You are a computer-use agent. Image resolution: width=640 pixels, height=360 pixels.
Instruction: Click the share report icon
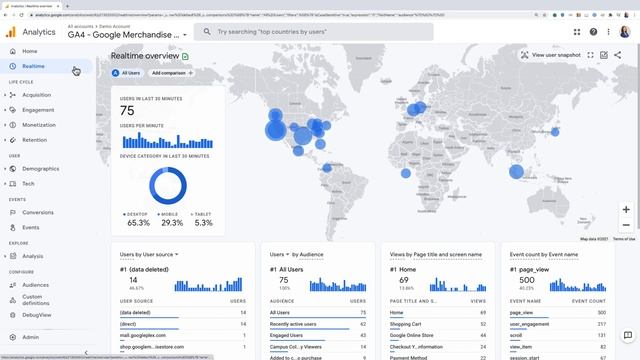pos(618,55)
